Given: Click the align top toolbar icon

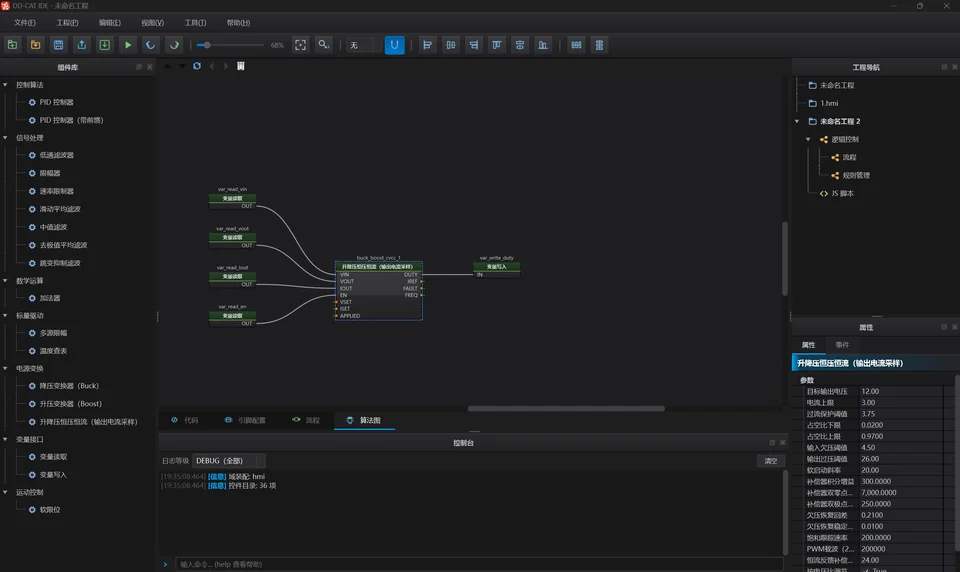Looking at the screenshot, I should pos(497,45).
